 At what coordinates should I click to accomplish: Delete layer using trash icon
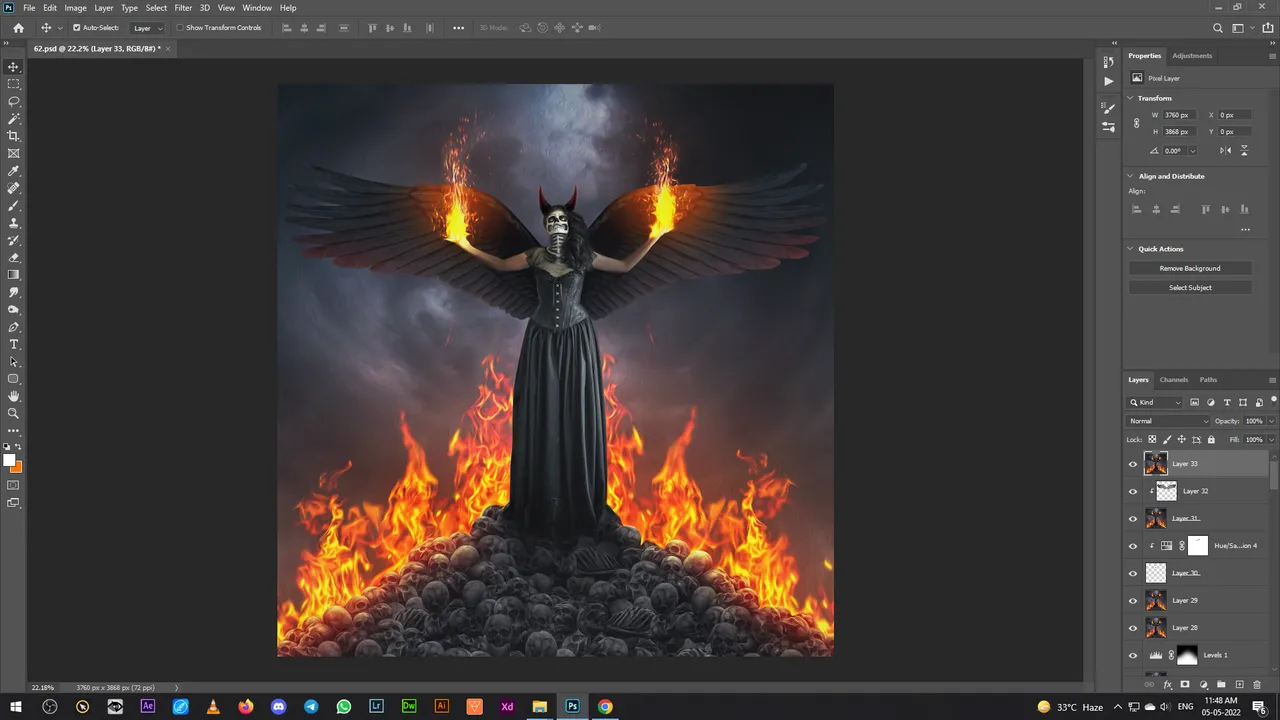(1257, 685)
